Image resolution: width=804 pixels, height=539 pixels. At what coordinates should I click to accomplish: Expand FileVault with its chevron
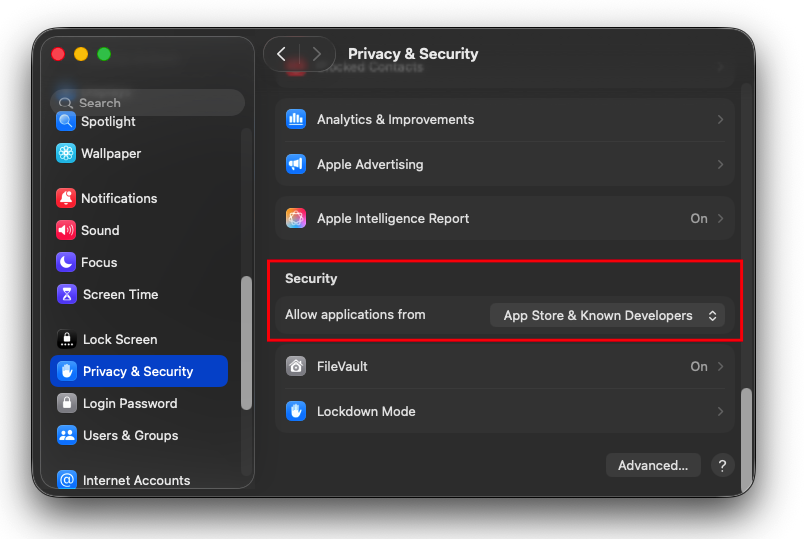tap(720, 367)
